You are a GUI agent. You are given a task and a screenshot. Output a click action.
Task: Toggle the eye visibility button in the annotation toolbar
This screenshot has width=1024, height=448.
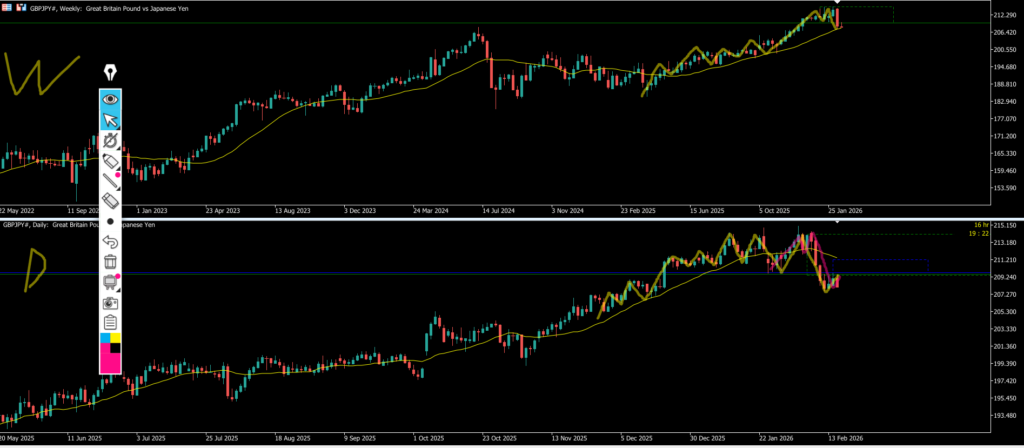pos(111,99)
